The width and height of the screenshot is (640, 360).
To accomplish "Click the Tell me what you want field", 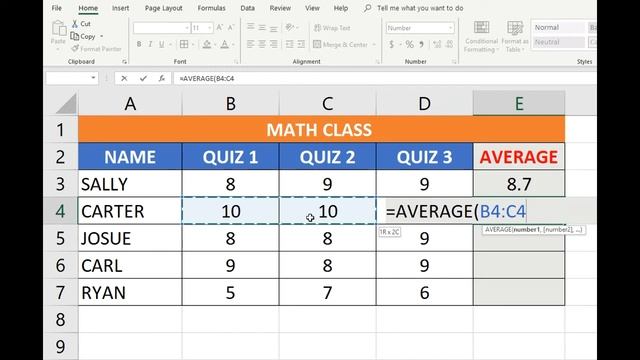I will (x=420, y=8).
